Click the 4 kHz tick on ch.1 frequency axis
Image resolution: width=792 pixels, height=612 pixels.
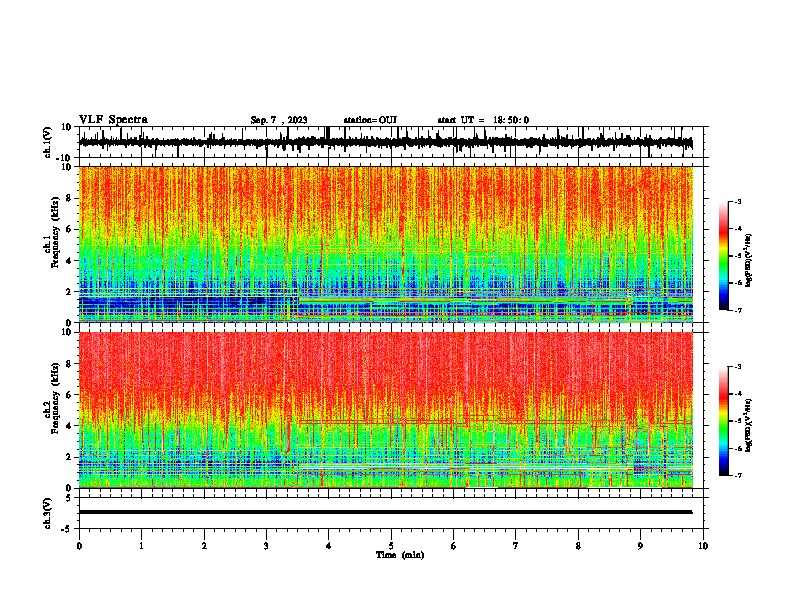coord(69,261)
